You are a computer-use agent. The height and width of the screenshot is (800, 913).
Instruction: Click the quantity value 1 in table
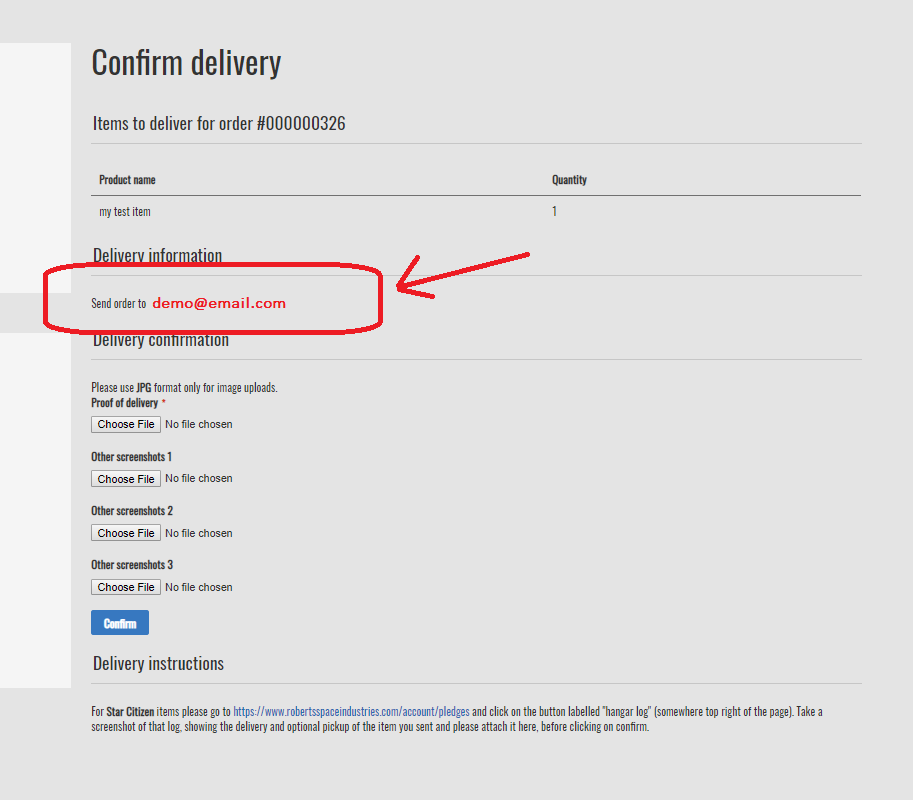pyautogui.click(x=555, y=212)
